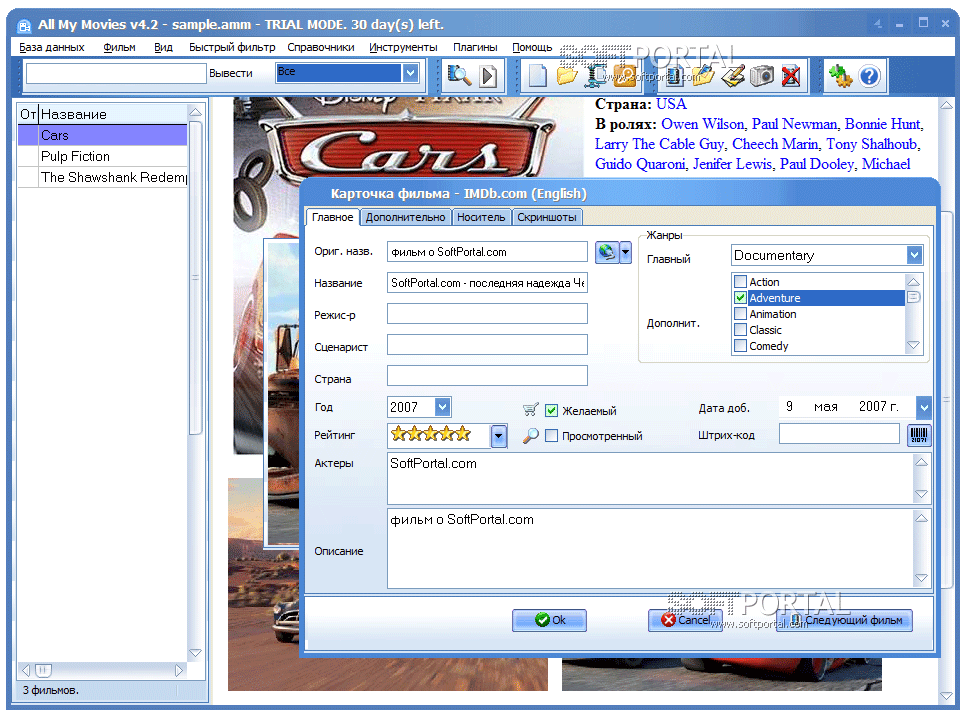The image size is (967, 722).
Task: Click the Cancel button
Action: pyautogui.click(x=685, y=620)
